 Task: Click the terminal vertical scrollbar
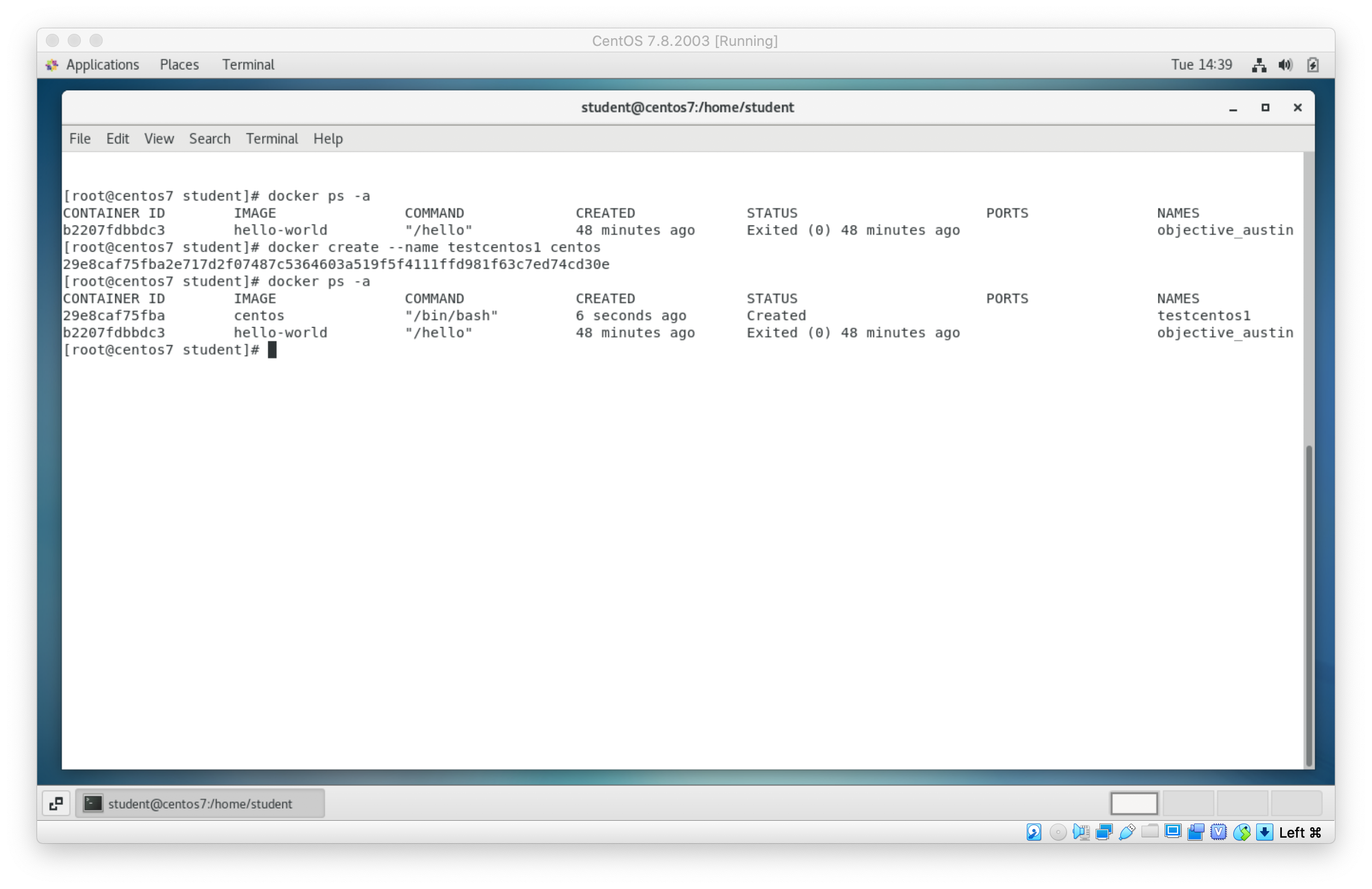(1308, 606)
